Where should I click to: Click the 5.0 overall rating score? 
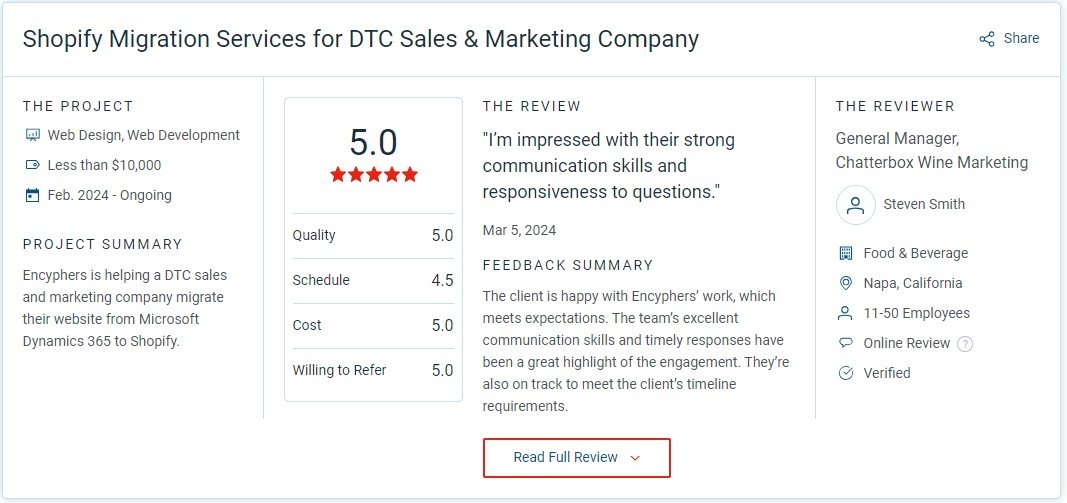click(373, 142)
